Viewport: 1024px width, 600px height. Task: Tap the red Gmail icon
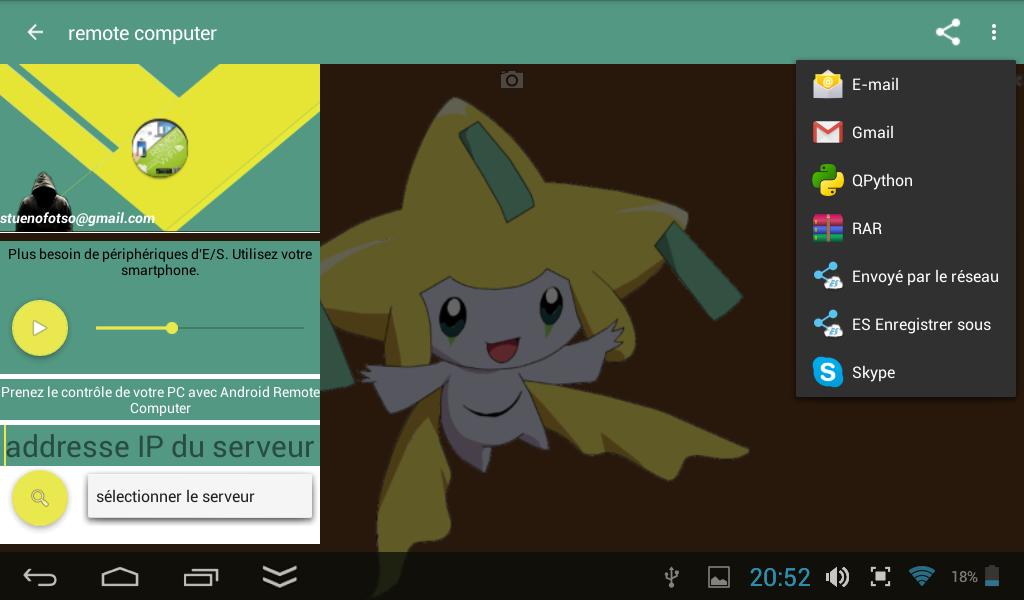(827, 133)
